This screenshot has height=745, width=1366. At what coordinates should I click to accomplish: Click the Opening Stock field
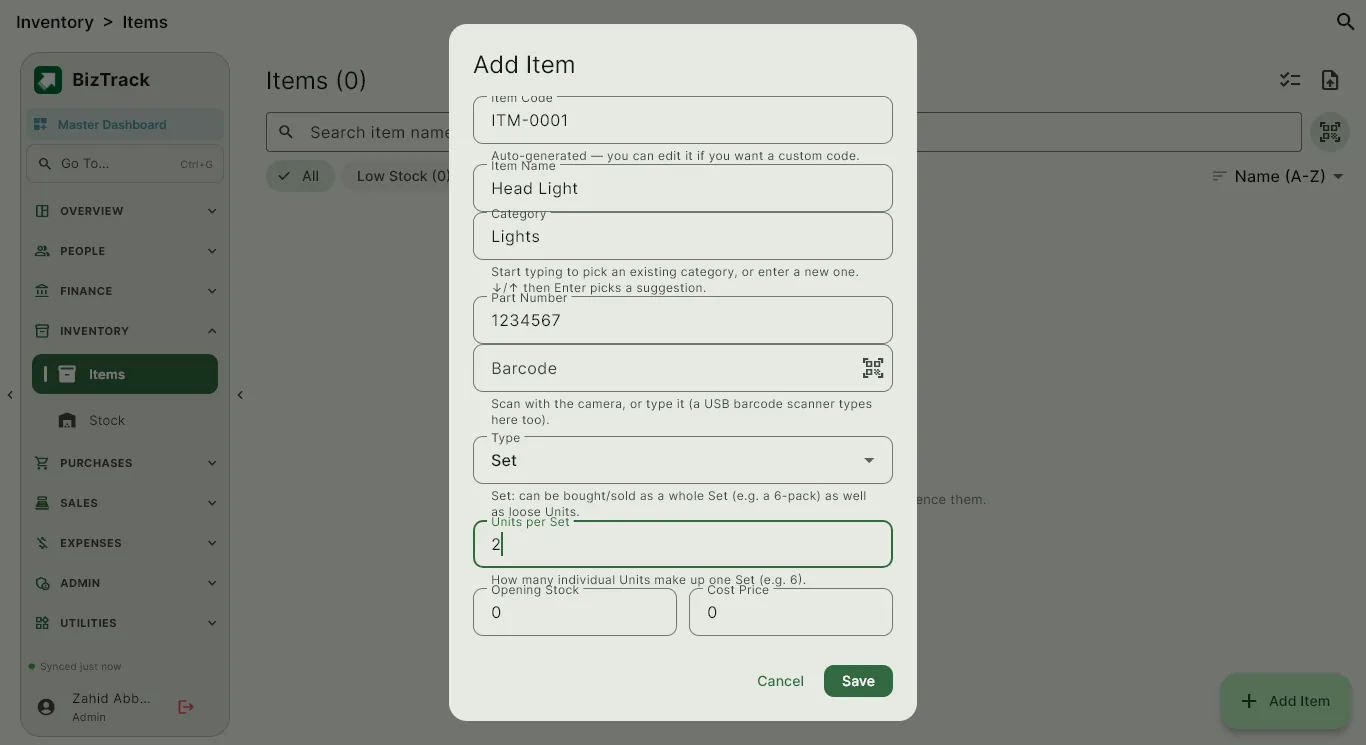pos(575,612)
